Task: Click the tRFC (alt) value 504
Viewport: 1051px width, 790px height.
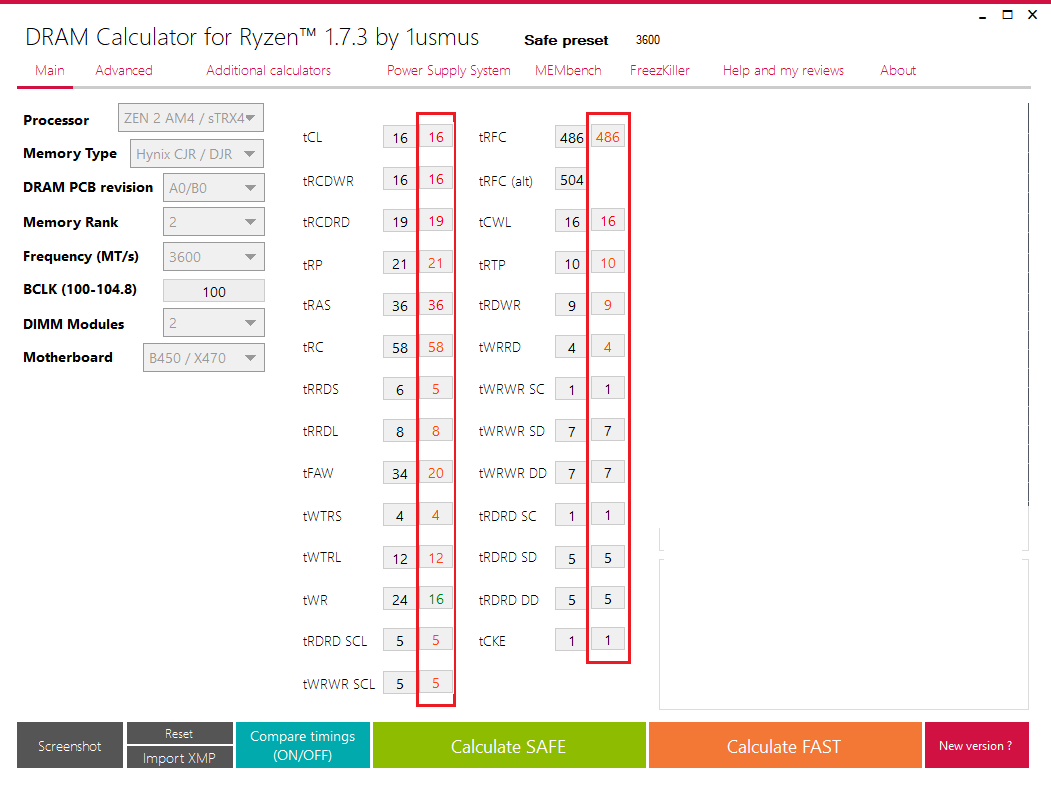Action: [572, 180]
